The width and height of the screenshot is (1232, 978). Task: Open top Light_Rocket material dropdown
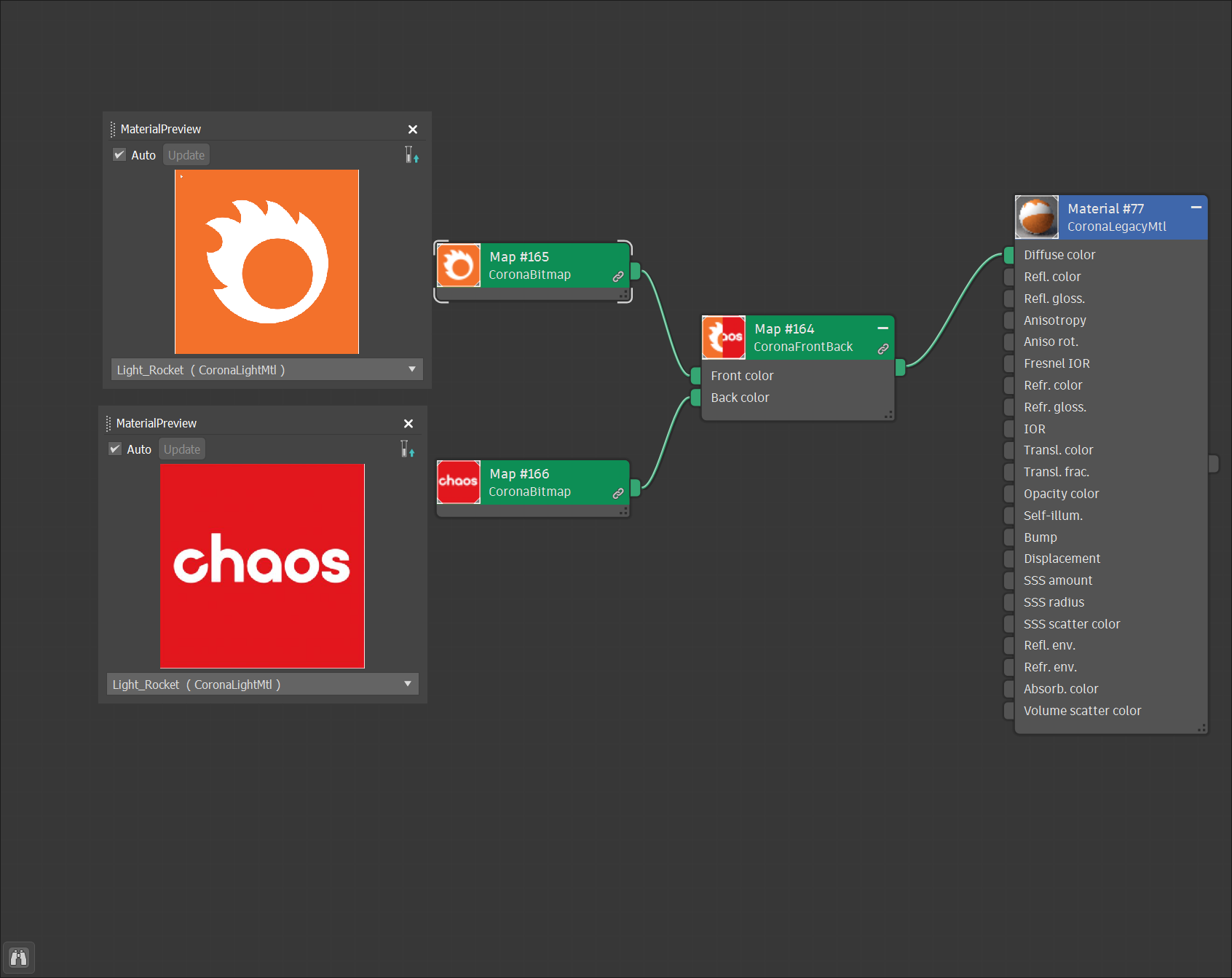(266, 369)
